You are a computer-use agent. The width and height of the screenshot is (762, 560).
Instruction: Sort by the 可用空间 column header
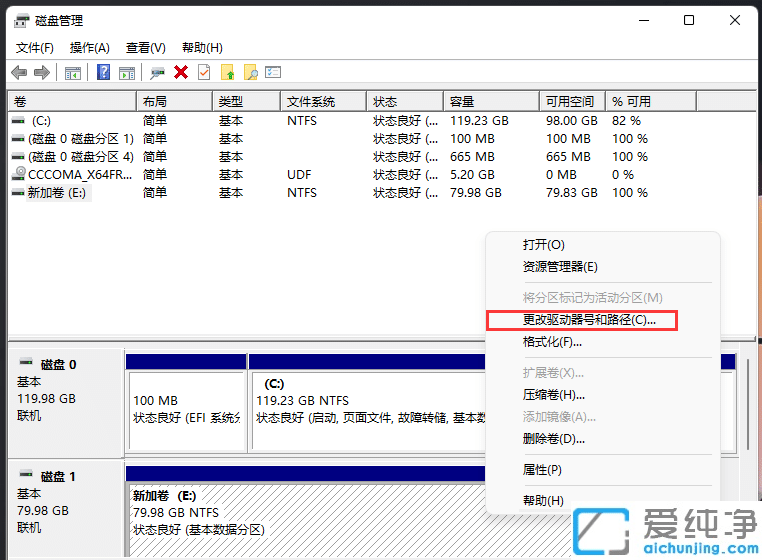pyautogui.click(x=573, y=102)
